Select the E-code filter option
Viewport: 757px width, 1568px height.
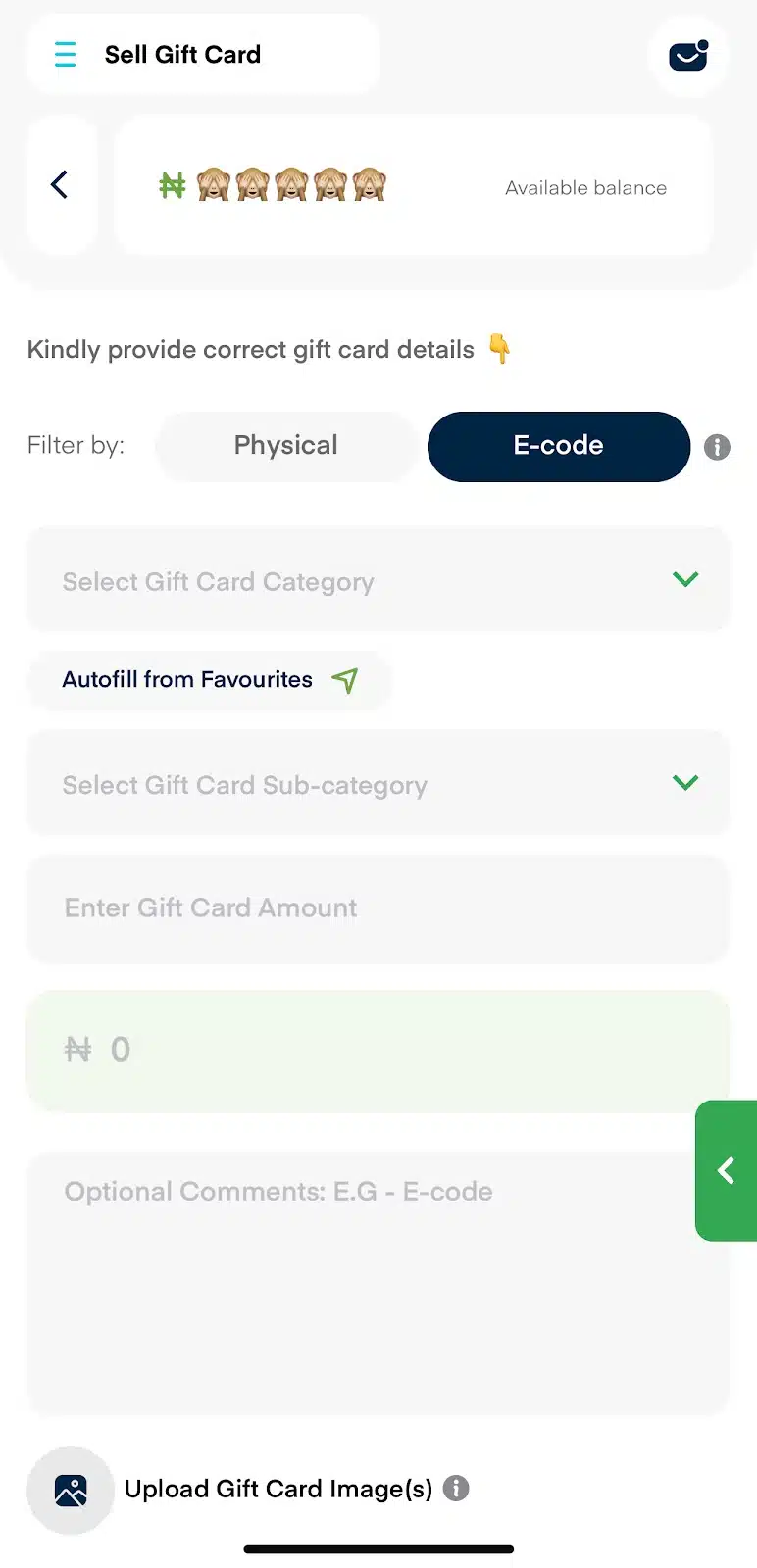559,446
